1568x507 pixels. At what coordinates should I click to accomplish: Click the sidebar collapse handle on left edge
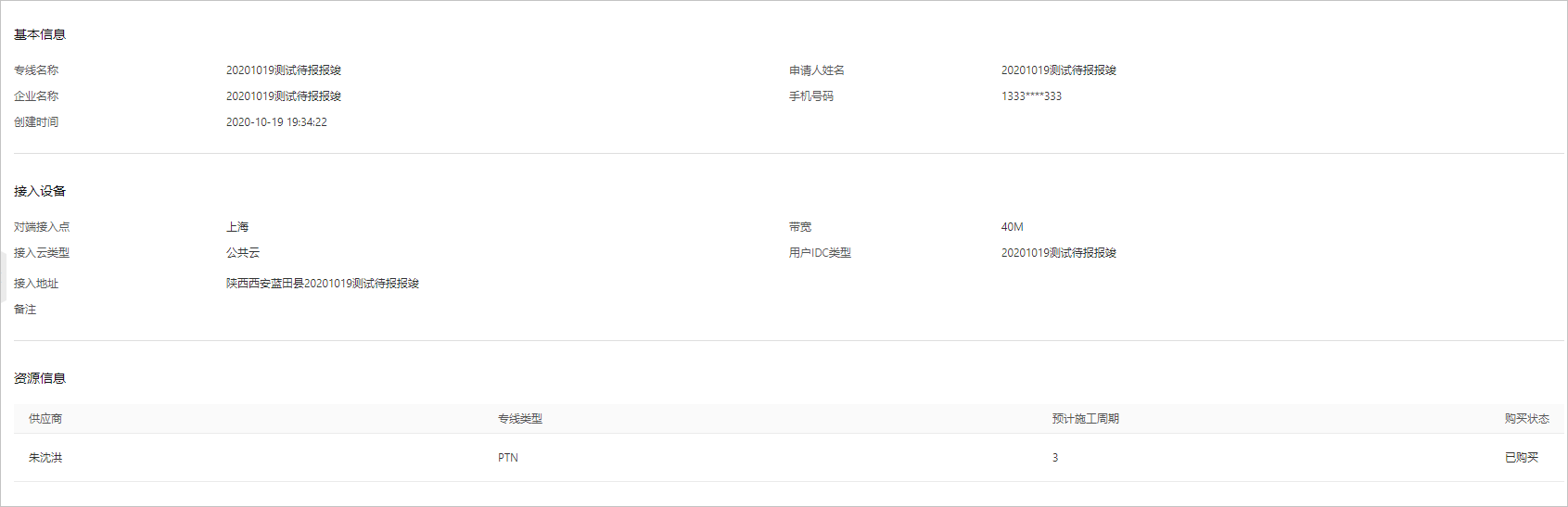3,276
